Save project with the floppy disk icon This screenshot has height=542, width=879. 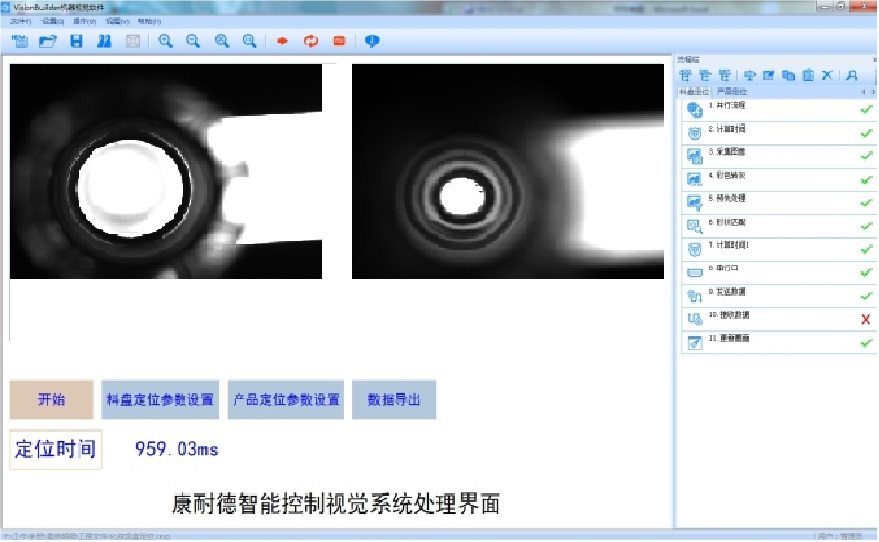click(x=76, y=42)
